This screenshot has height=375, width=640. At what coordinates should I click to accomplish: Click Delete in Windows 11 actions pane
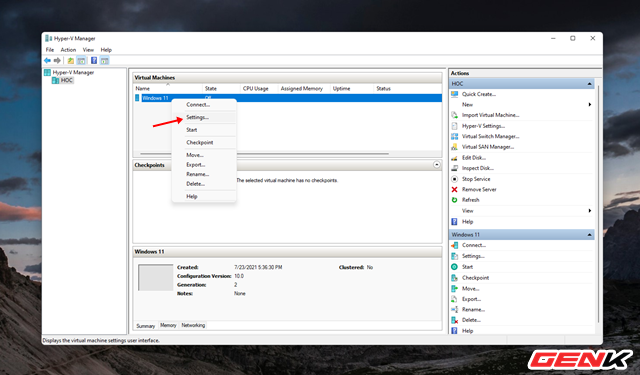[471, 320]
